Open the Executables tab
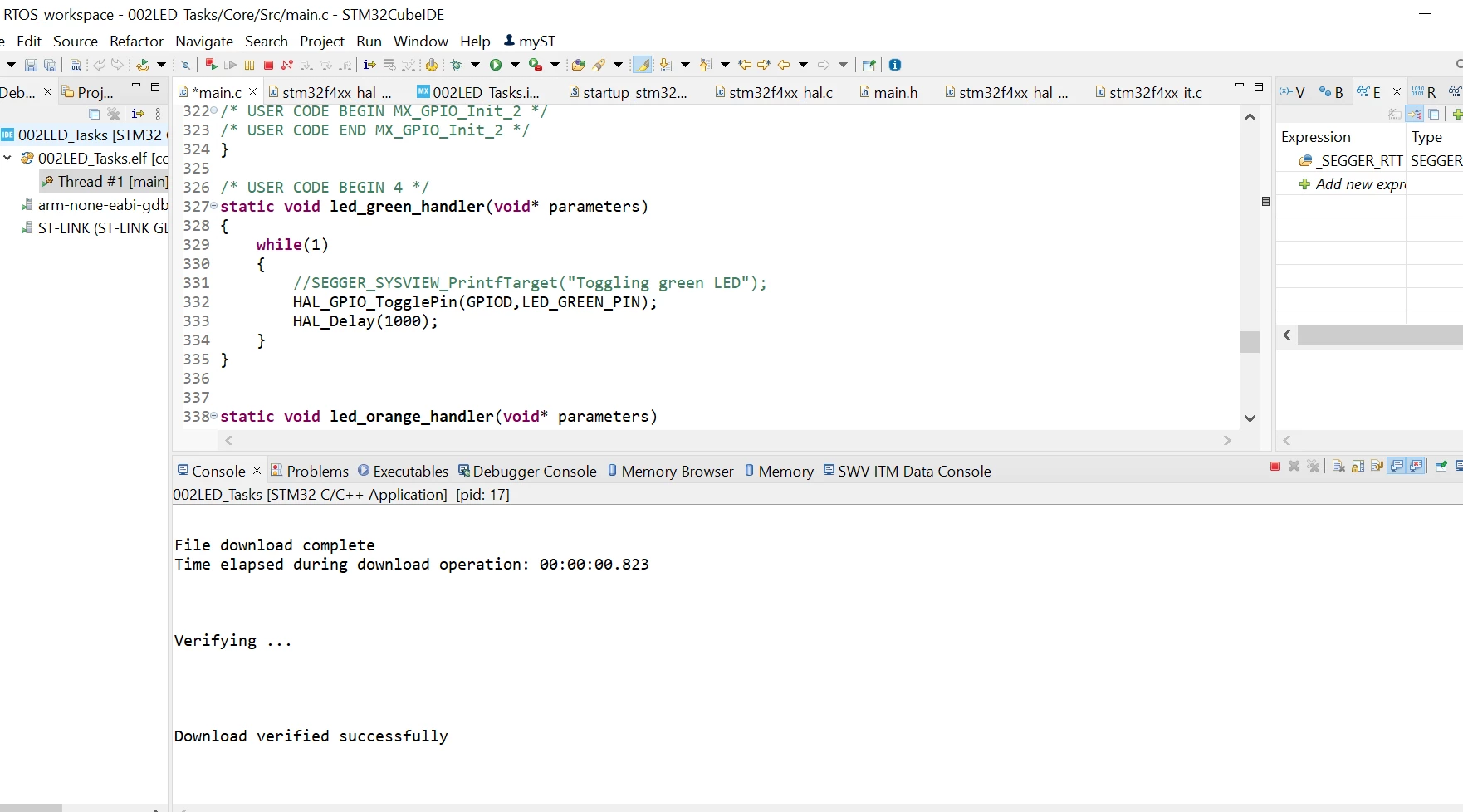The width and height of the screenshot is (1463, 812). (x=403, y=471)
